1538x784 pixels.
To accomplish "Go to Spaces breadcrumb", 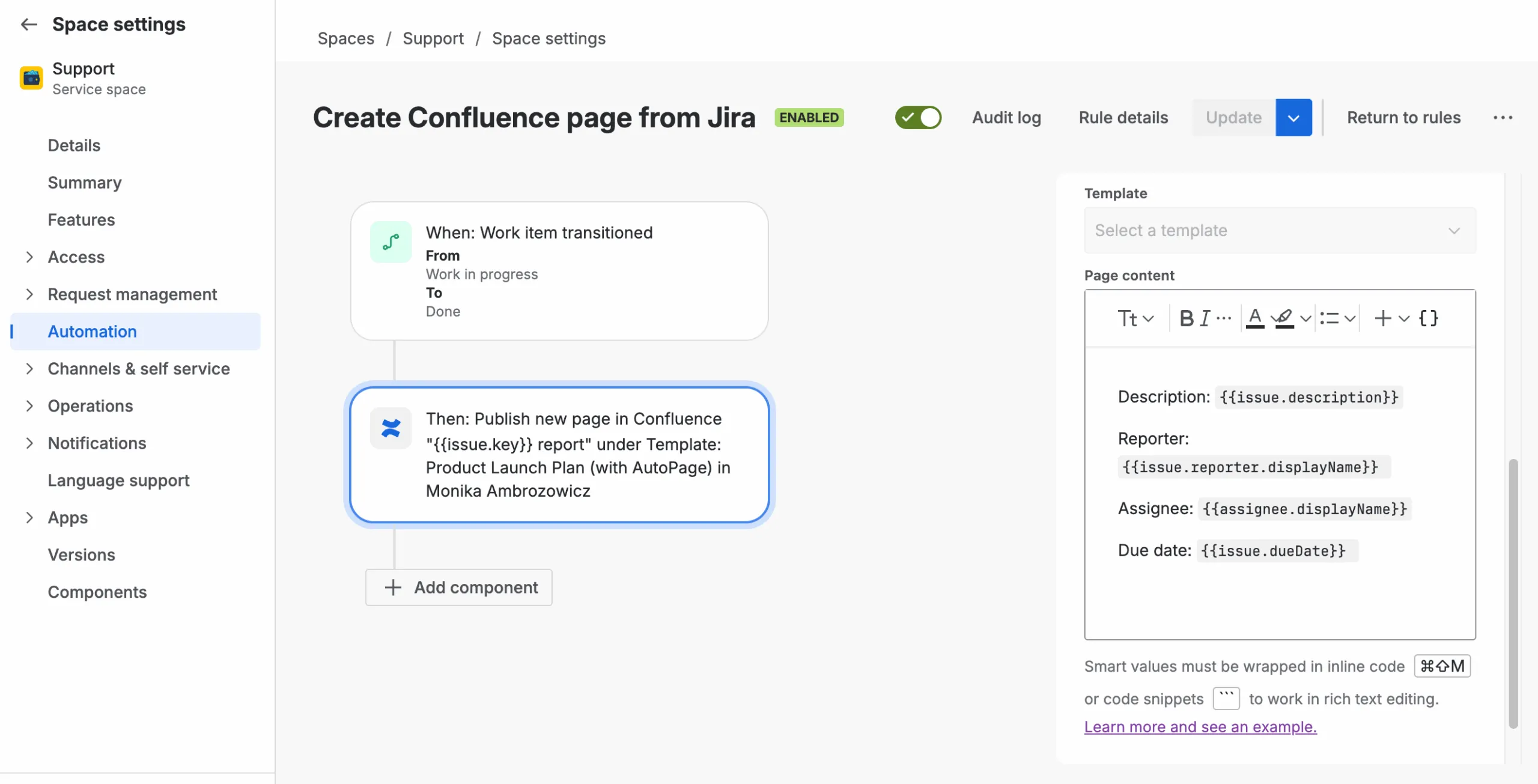I will point(346,38).
